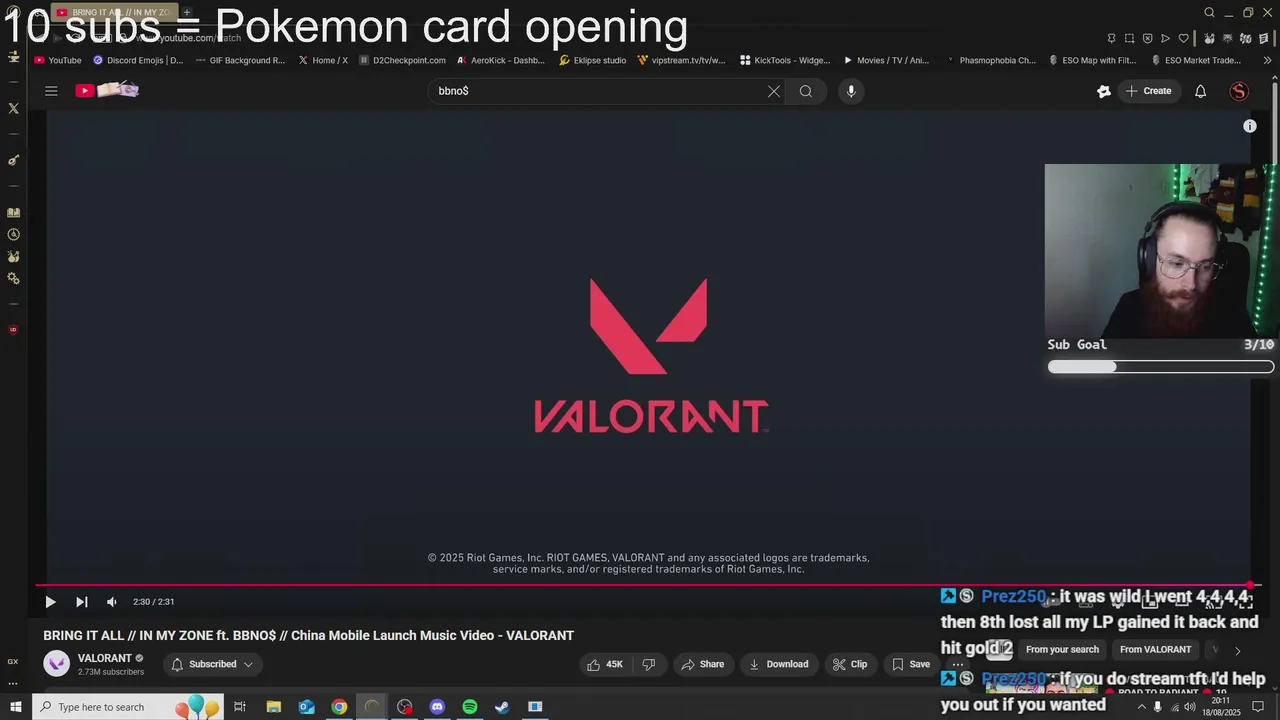Open more actions ellipsis menu
Viewport: 1280px width, 720px height.
pos(958,664)
